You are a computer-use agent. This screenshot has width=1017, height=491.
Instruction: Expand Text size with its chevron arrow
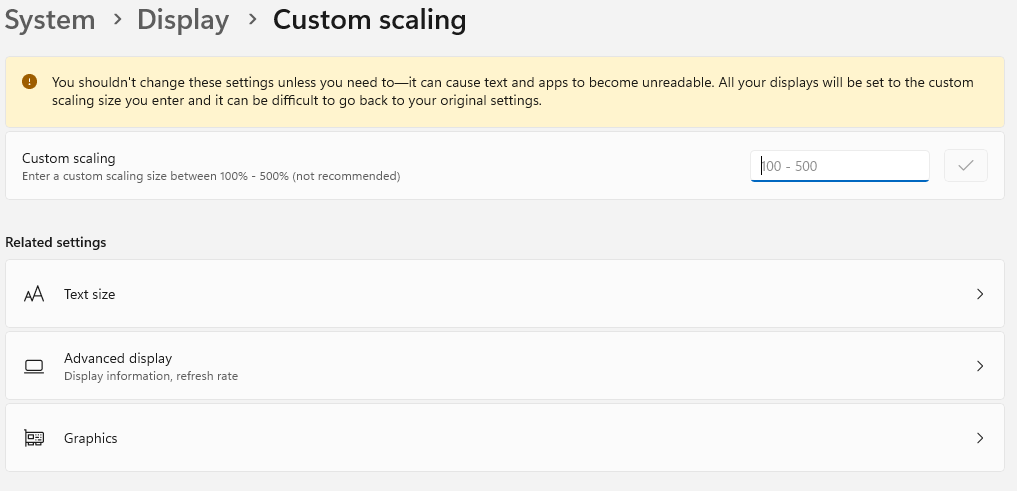click(980, 294)
